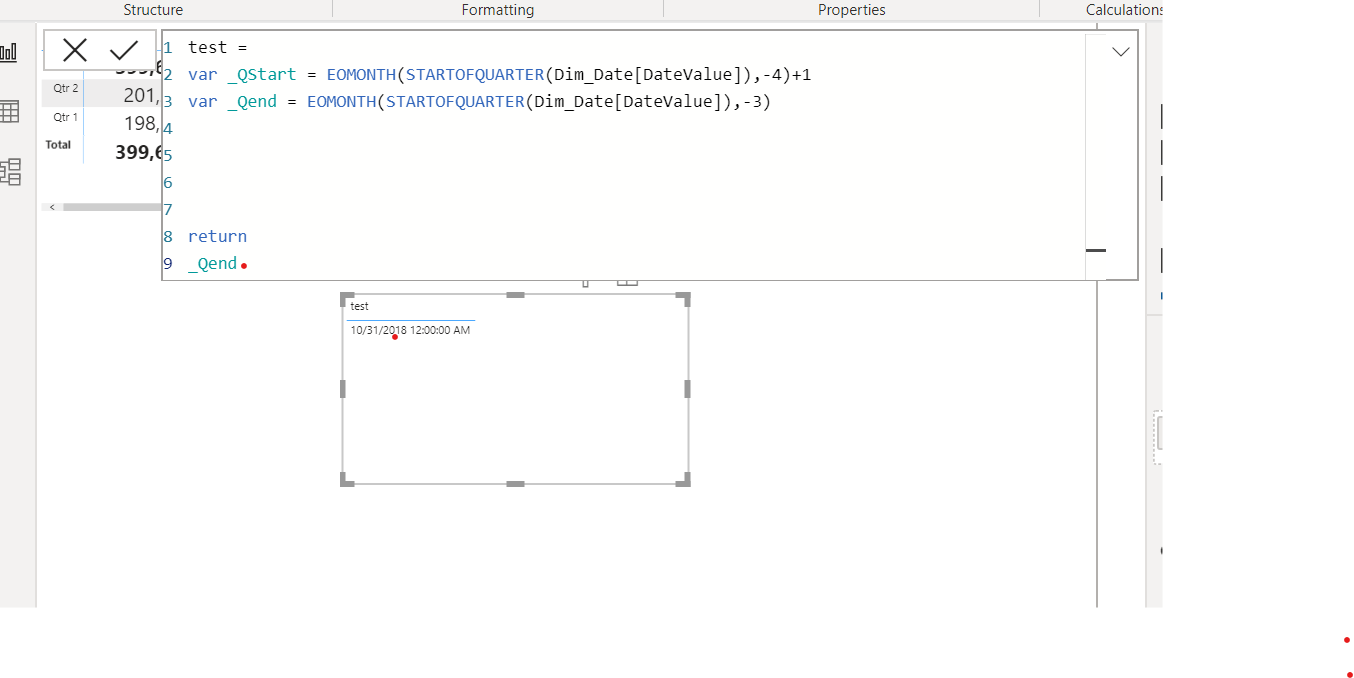This screenshot has width=1354, height=678.
Task: Switch to Report view in left sidebar
Action: (x=9, y=52)
